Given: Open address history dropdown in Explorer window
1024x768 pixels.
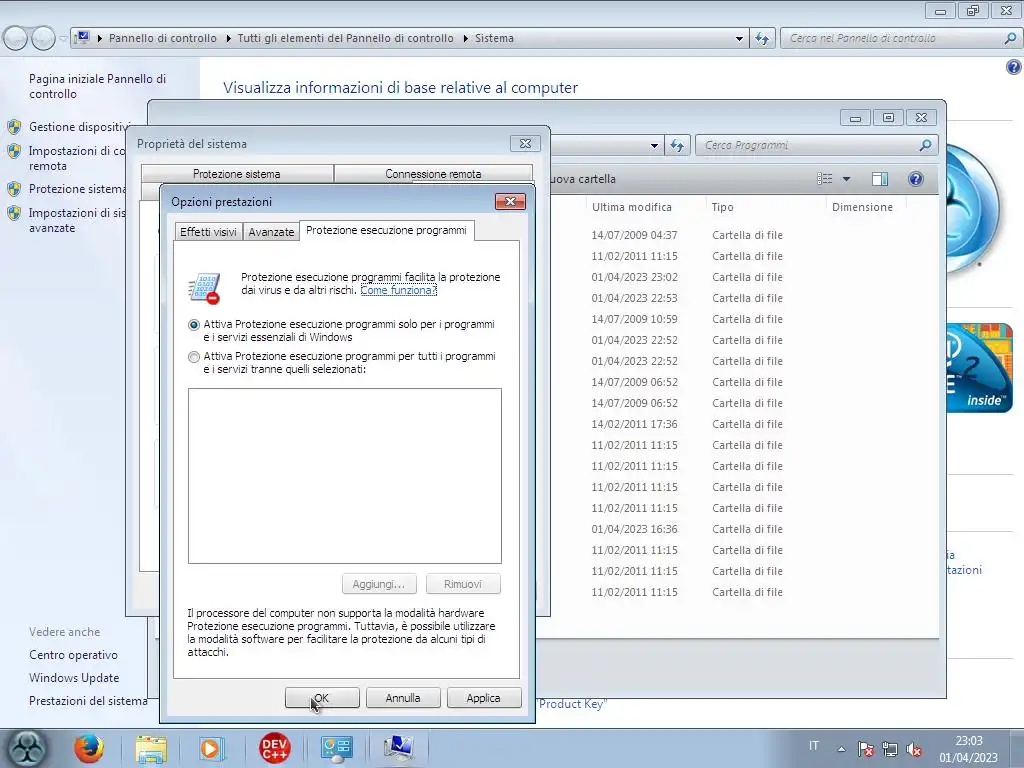Looking at the screenshot, I should tap(654, 146).
